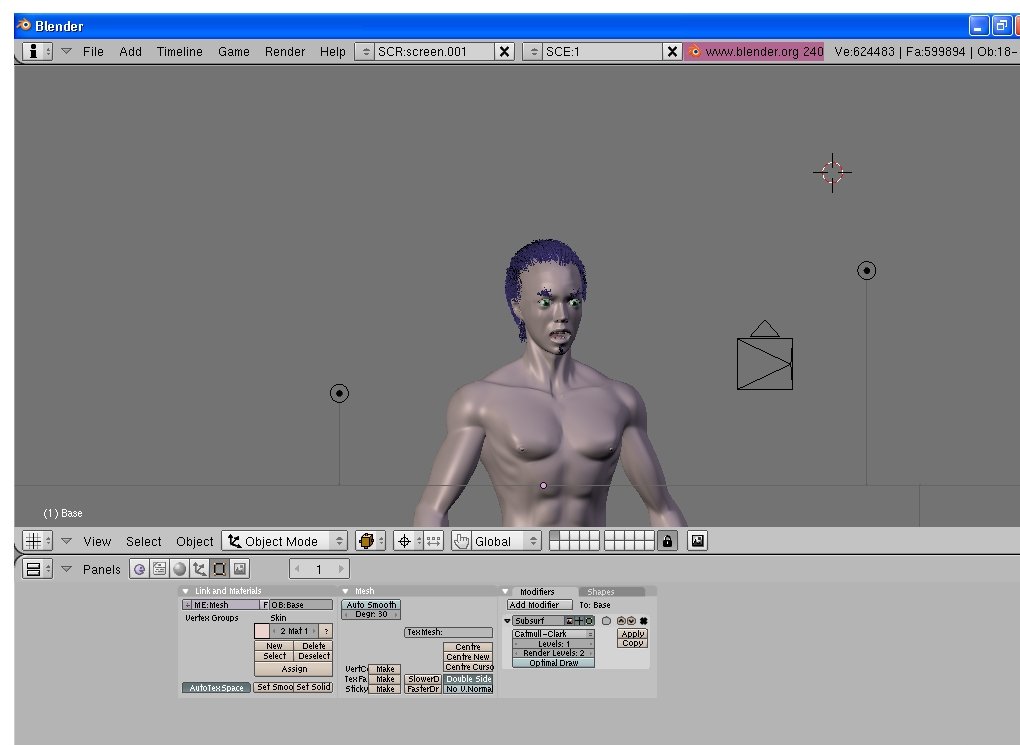Toggle the transform manipulator hand icon
1020x745 pixels.
[461, 541]
